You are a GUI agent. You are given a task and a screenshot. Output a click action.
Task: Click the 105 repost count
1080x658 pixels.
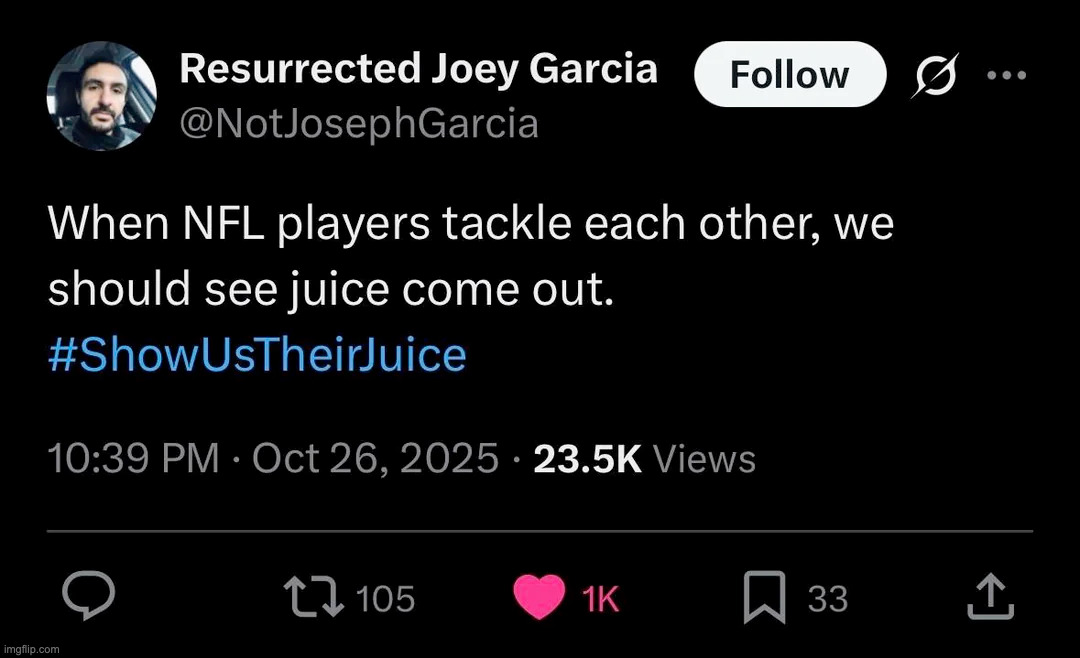tap(385, 599)
